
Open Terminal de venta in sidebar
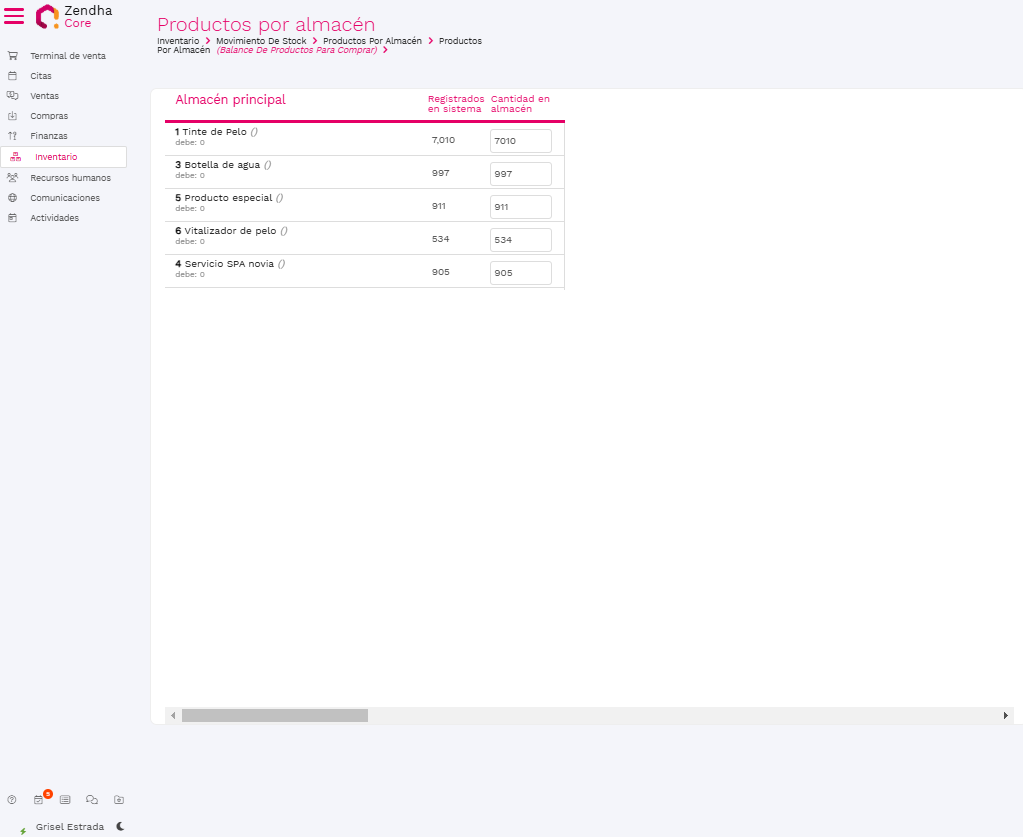(x=67, y=56)
